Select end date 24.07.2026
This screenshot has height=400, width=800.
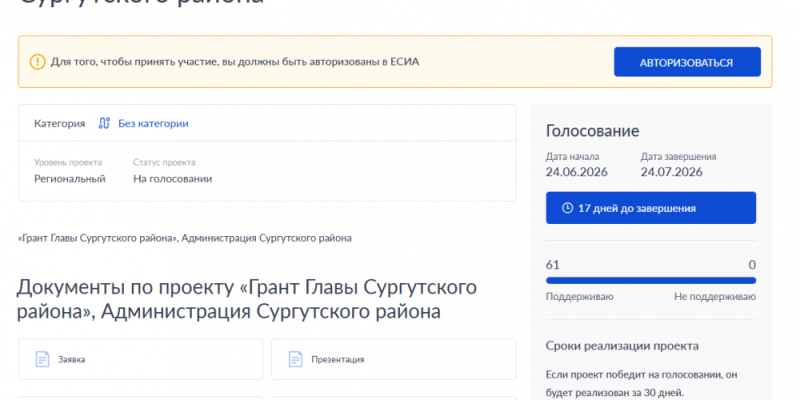(x=671, y=172)
